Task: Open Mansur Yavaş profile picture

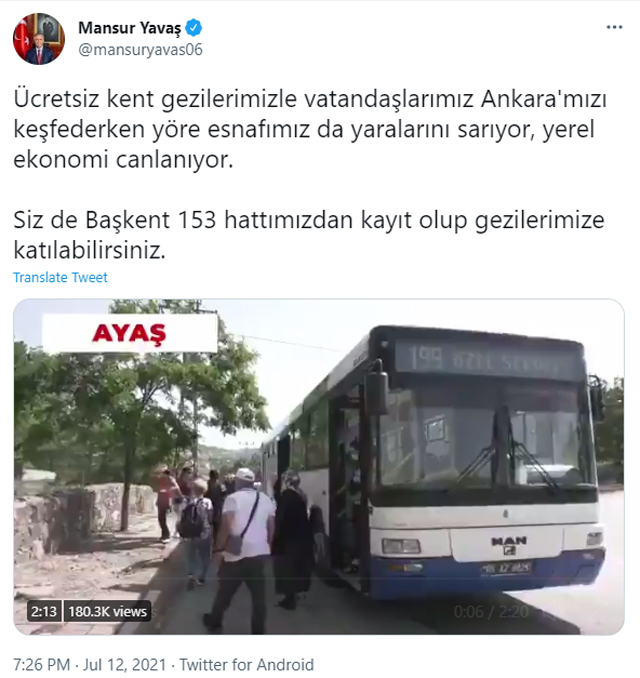Action: click(x=39, y=39)
